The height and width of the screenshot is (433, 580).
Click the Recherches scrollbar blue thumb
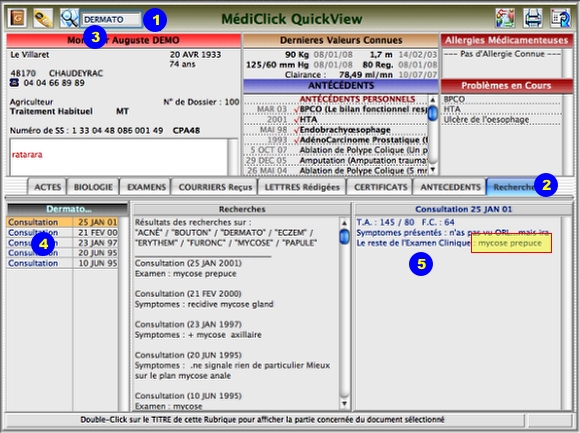[344, 237]
